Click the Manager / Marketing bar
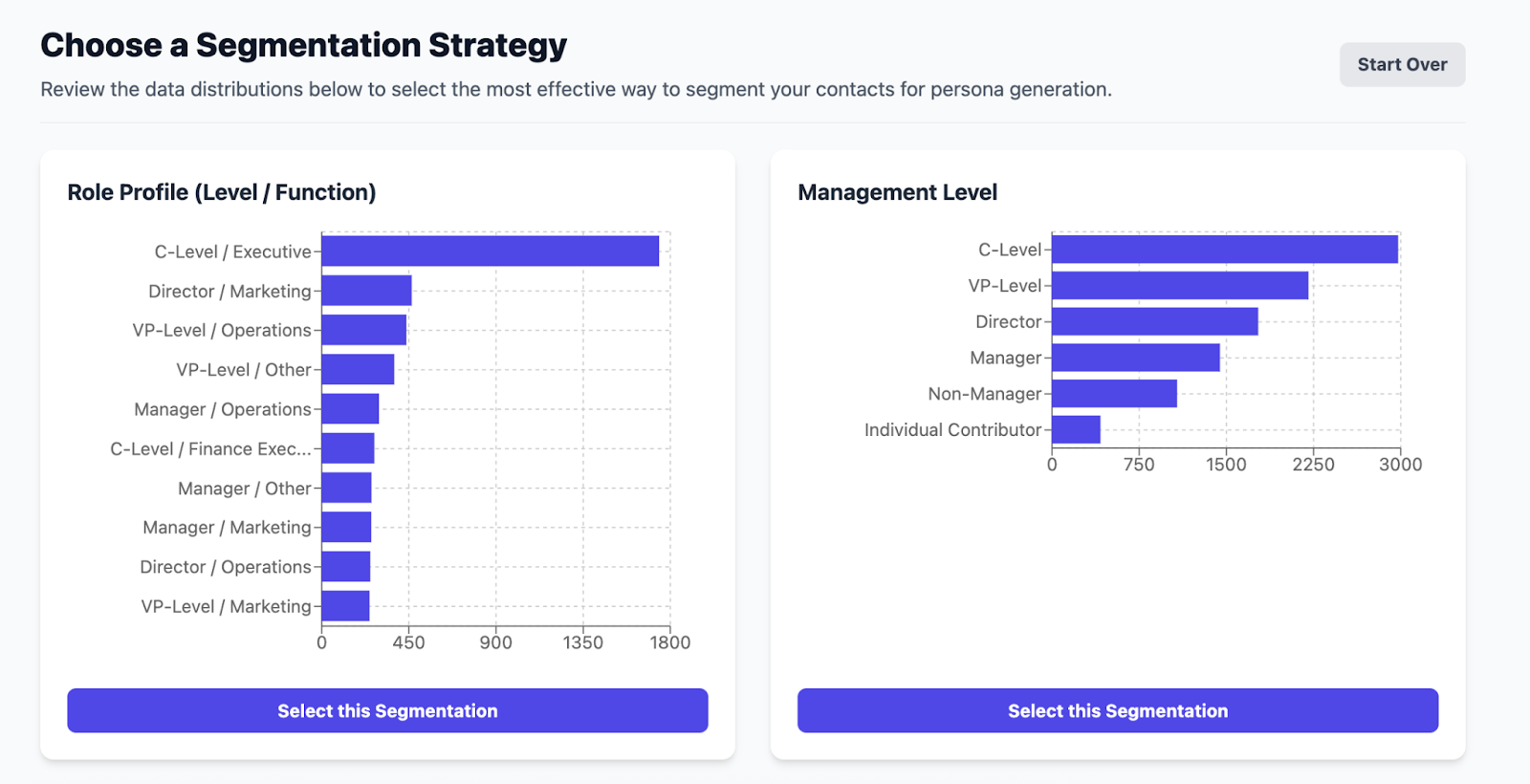This screenshot has width=1530, height=784. 346,527
